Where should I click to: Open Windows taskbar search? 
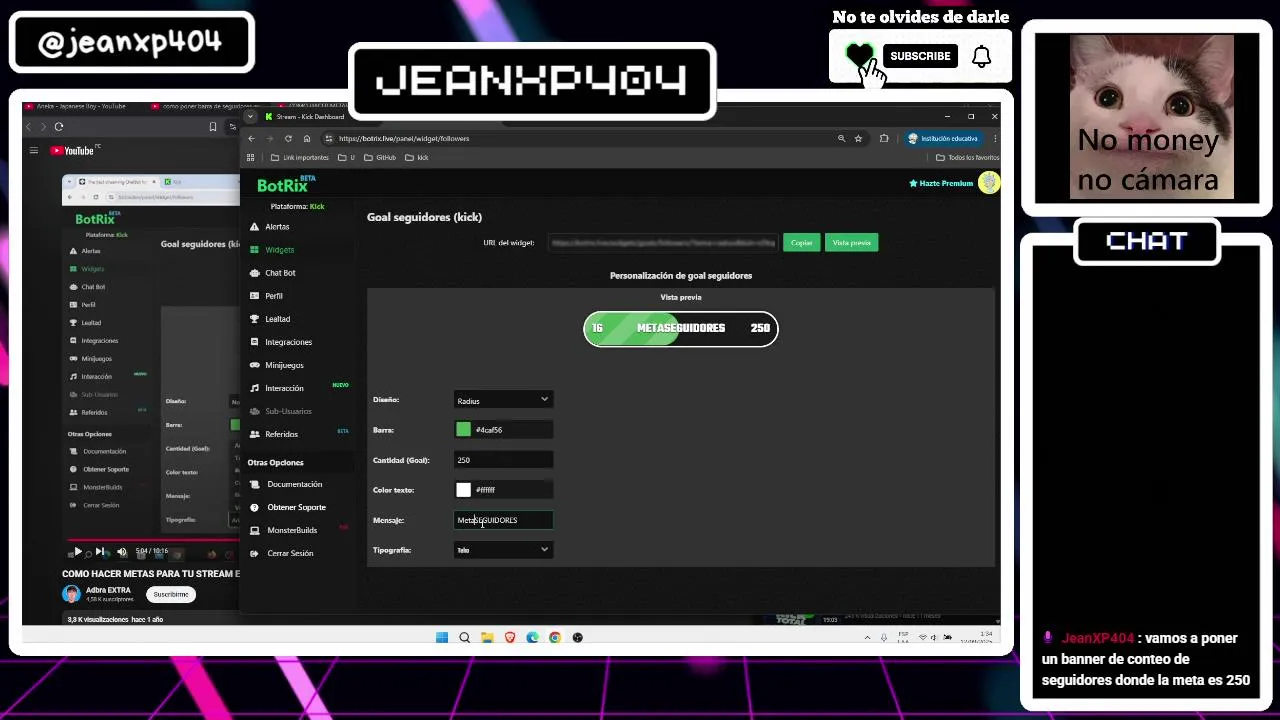[464, 638]
